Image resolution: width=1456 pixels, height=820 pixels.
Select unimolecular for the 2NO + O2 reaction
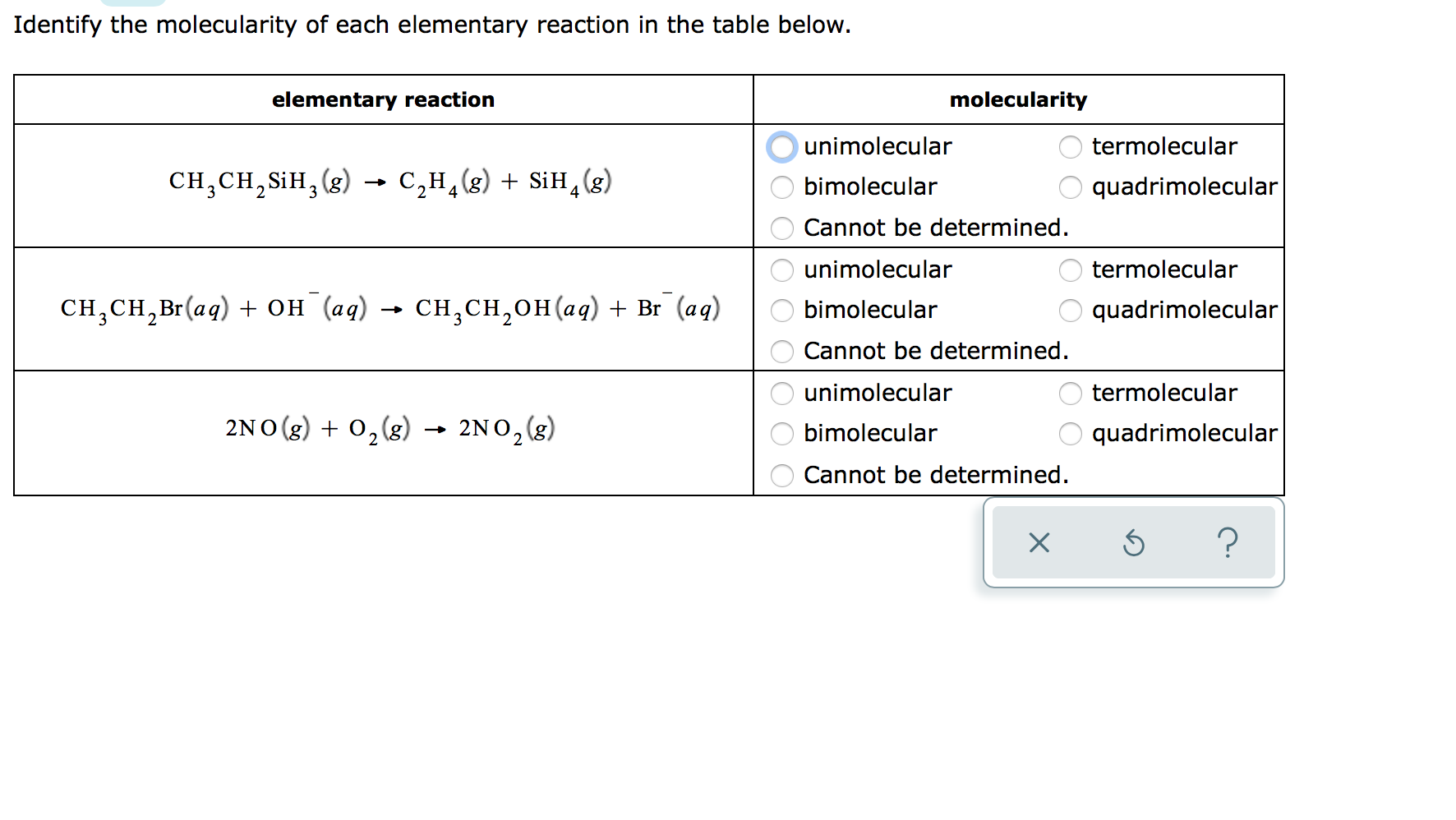tap(782, 393)
